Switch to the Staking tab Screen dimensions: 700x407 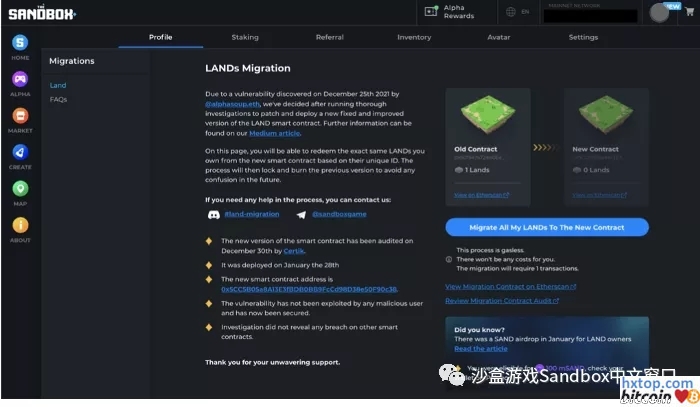click(245, 37)
